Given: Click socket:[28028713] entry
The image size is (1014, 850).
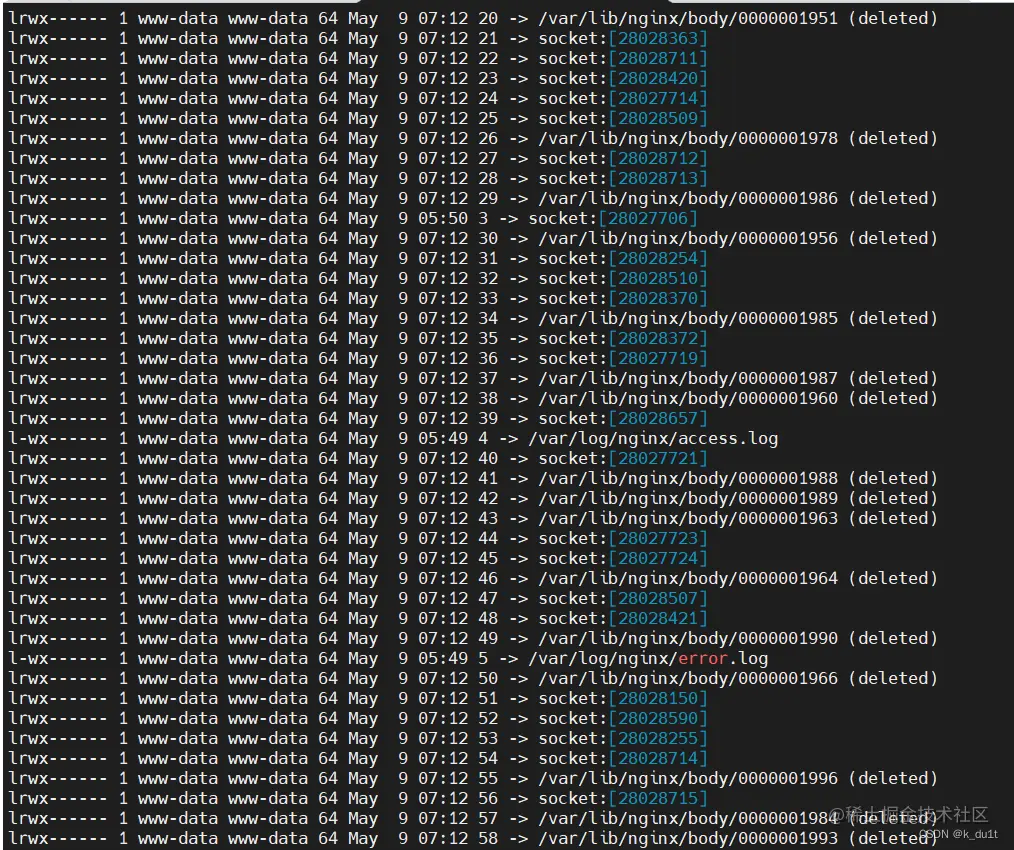Looking at the screenshot, I should (623, 179).
